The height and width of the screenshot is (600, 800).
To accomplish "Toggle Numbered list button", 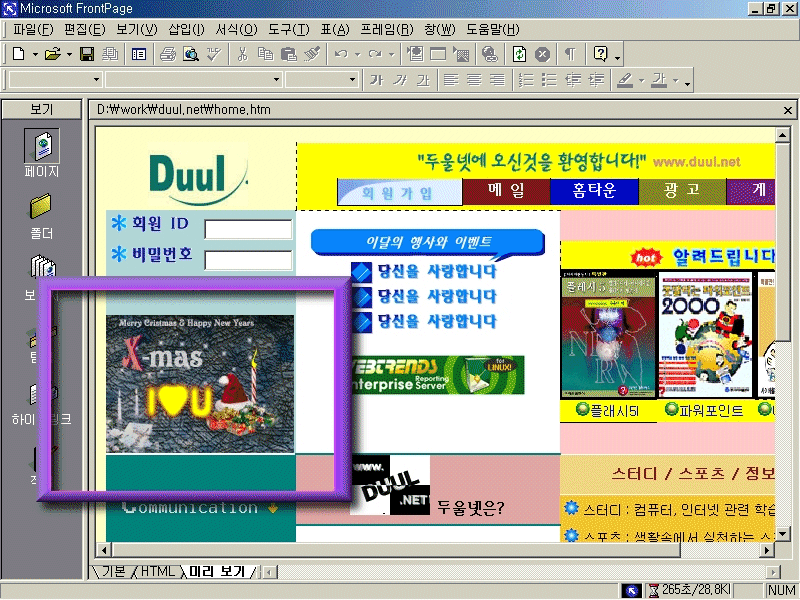I will tap(526, 80).
